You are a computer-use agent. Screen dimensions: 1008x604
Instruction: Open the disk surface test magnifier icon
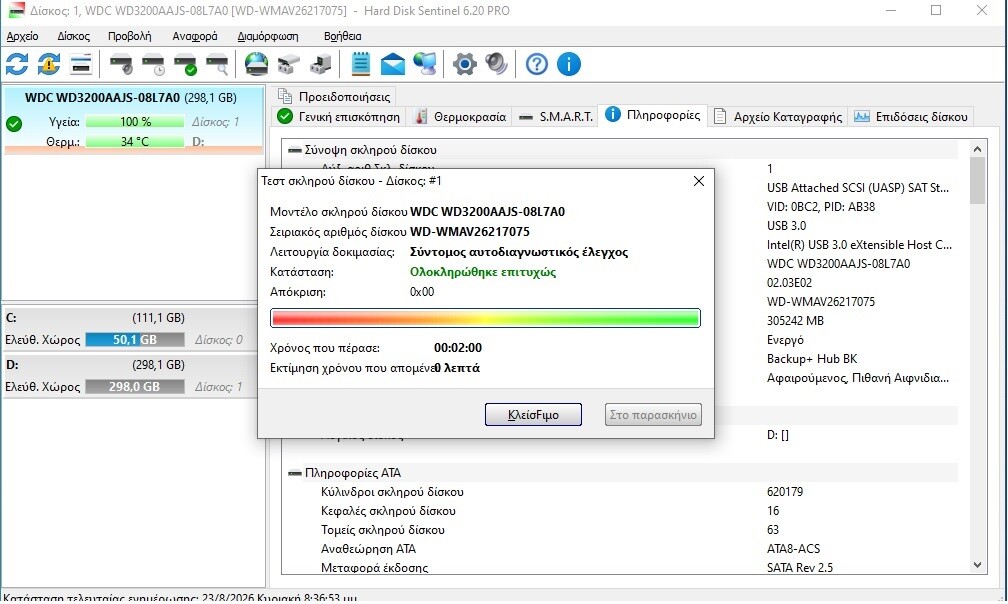(x=217, y=64)
